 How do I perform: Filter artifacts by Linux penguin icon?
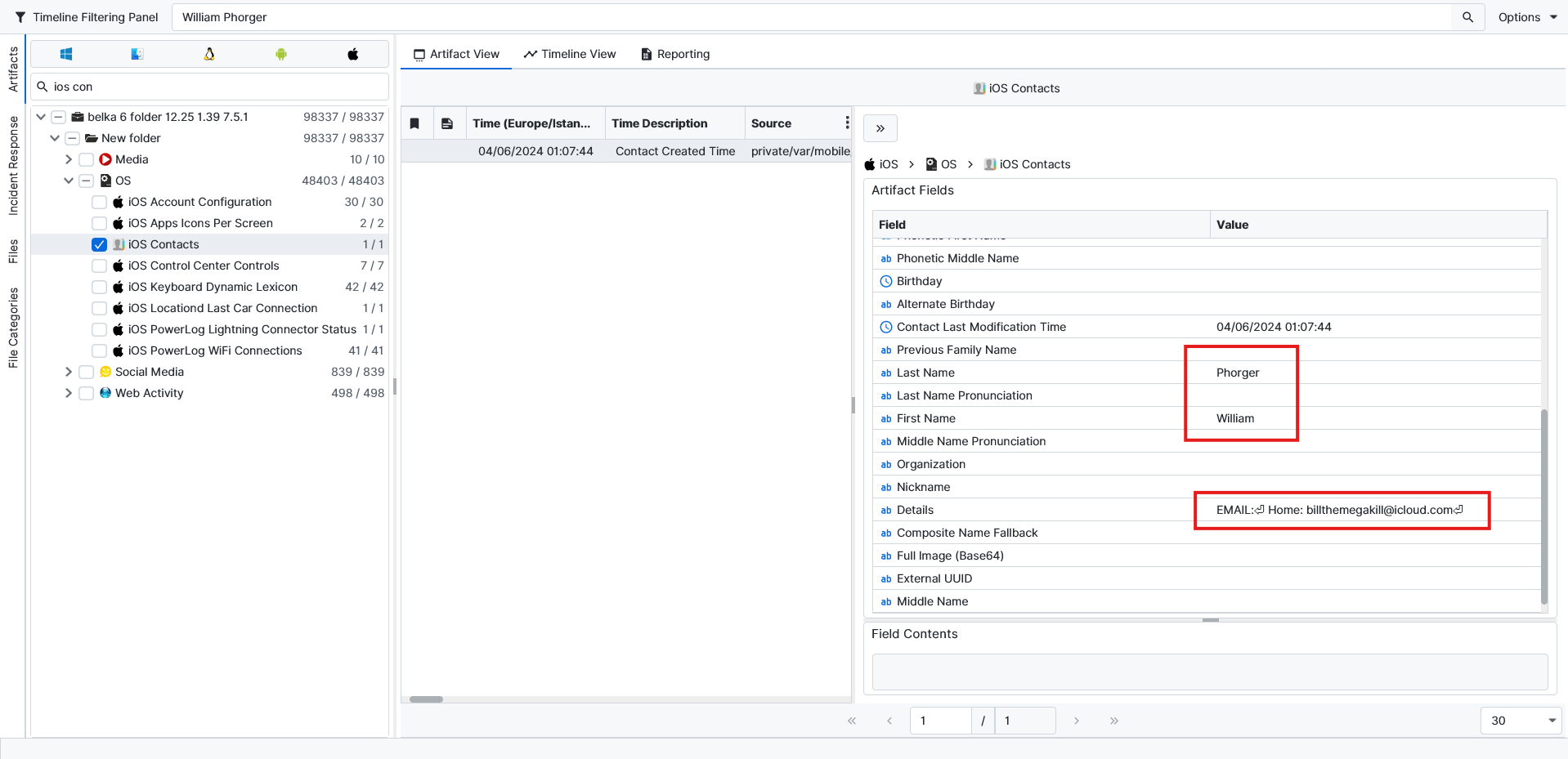click(x=209, y=54)
